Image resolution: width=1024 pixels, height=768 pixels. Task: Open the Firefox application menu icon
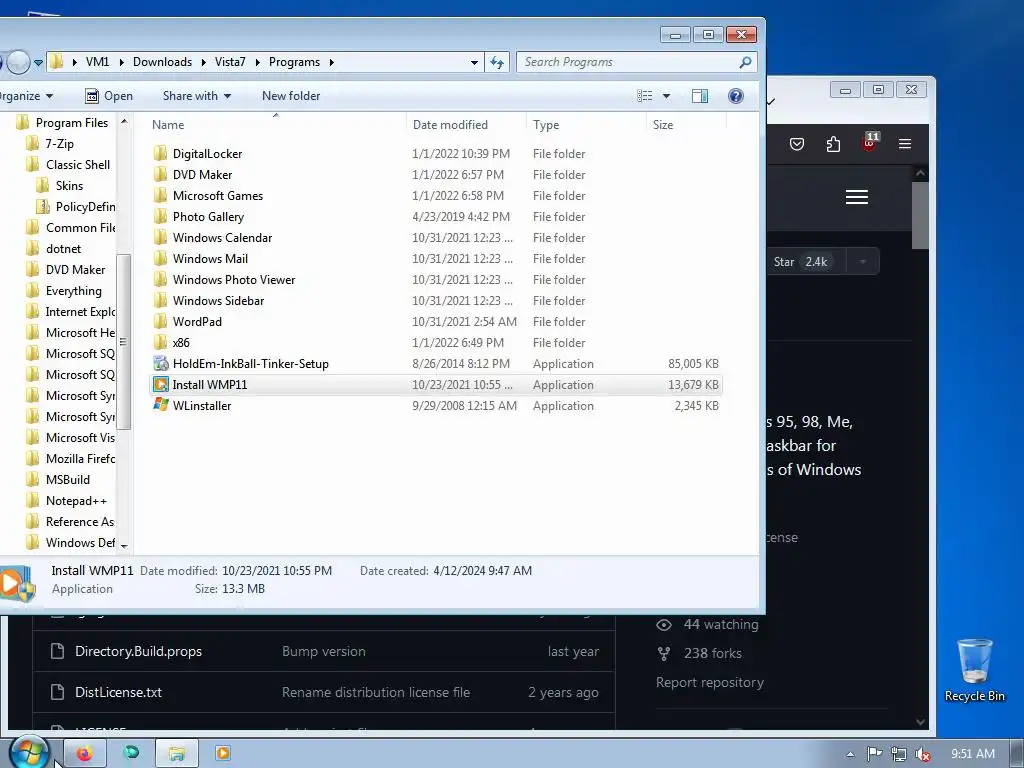[x=904, y=144]
